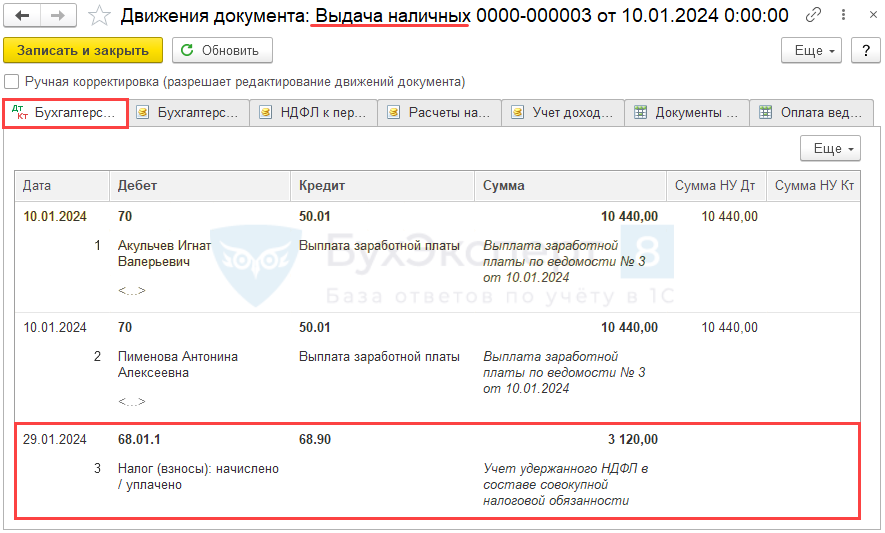Click the Сумма НУ Кт column header
Viewport: 885px width, 533px height.
(813, 186)
